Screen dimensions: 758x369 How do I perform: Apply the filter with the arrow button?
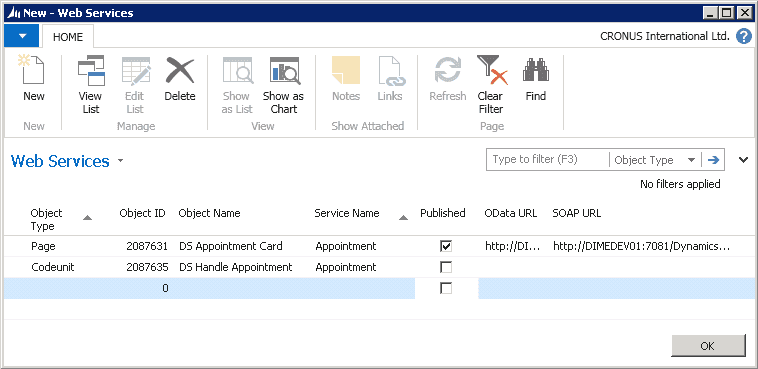713,160
